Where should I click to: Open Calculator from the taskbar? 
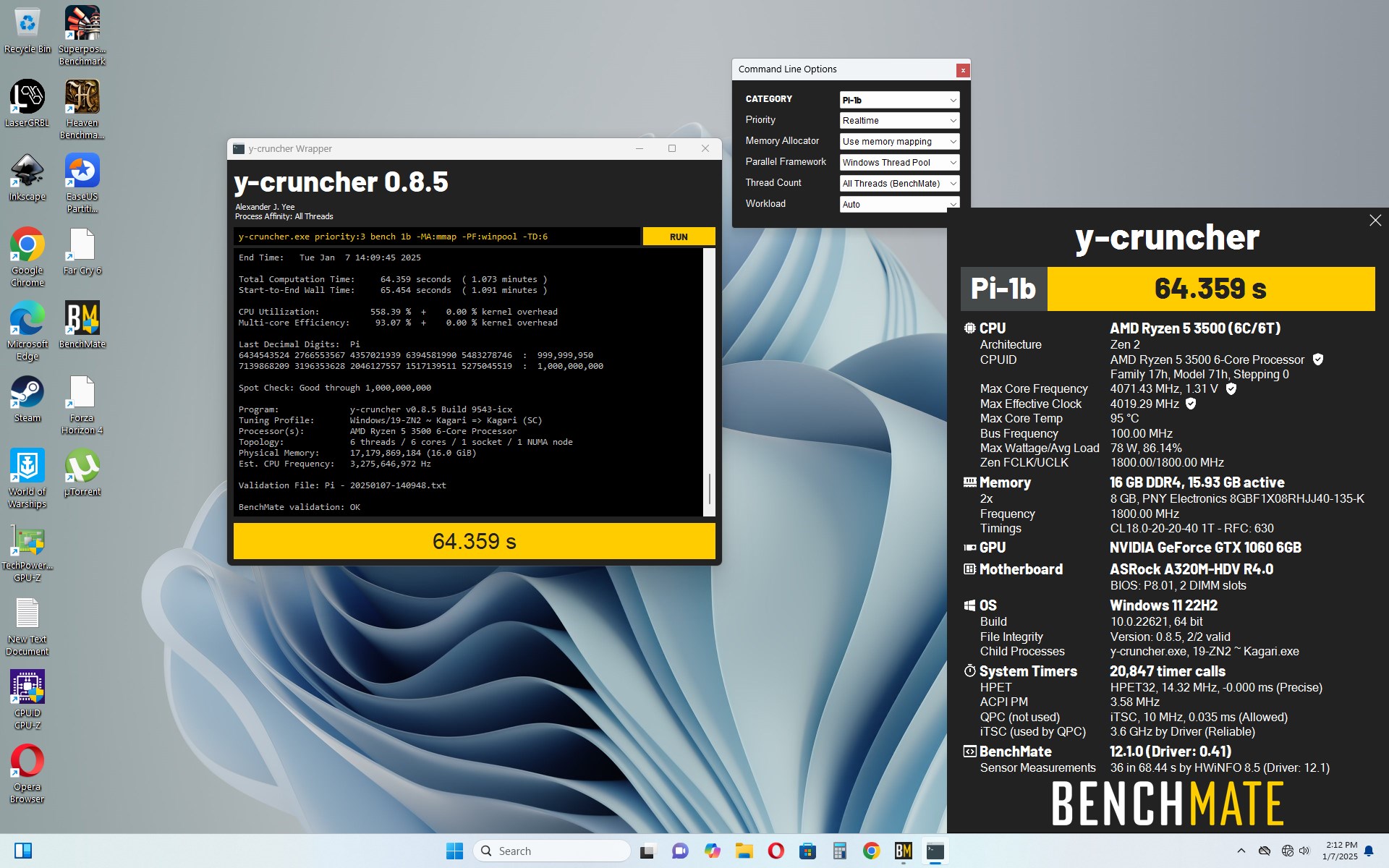tap(839, 851)
